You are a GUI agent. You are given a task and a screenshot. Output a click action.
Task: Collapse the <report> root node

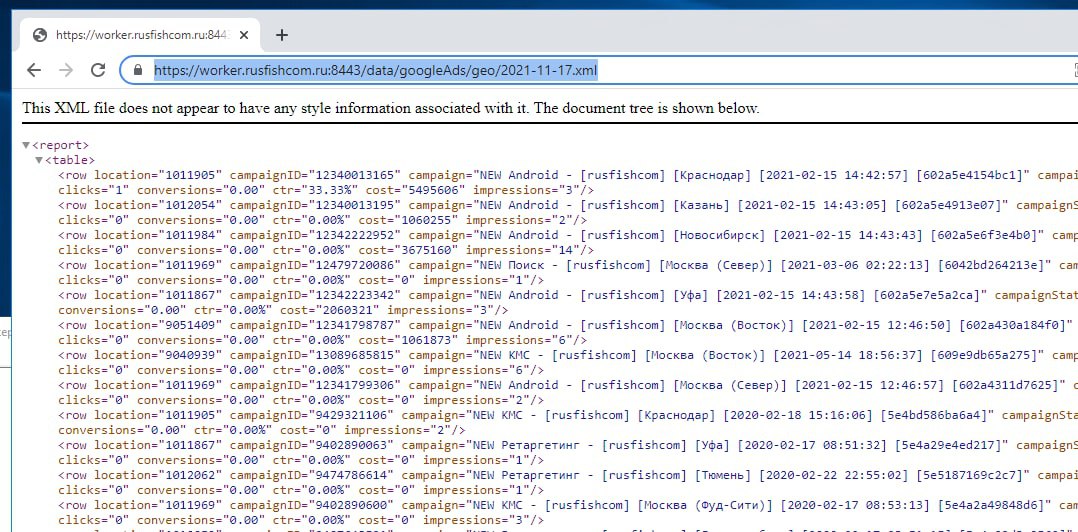tap(26, 145)
